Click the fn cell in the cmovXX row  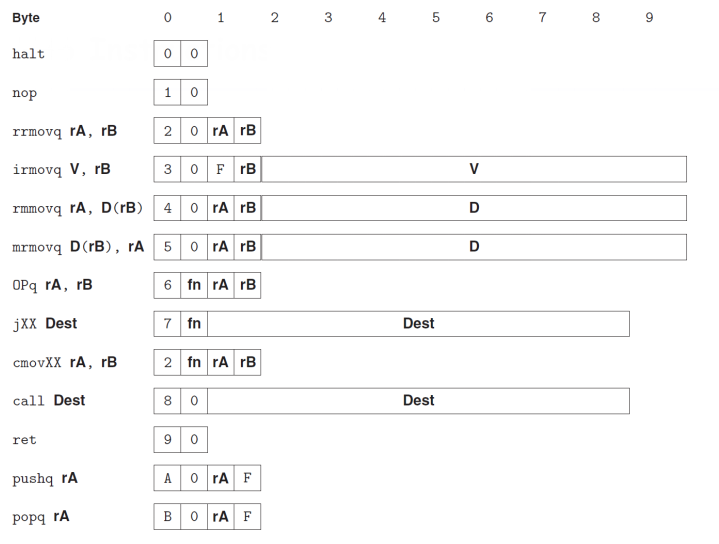point(194,362)
